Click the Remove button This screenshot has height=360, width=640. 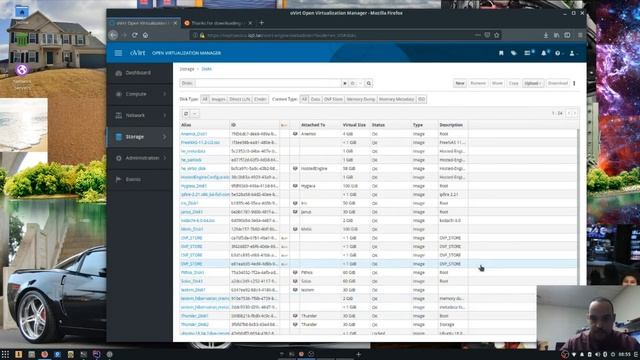tap(478, 83)
